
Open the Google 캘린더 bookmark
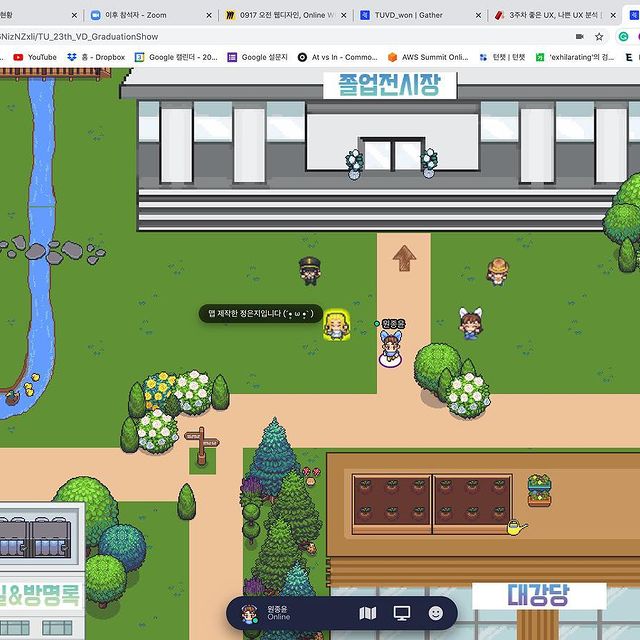click(176, 58)
